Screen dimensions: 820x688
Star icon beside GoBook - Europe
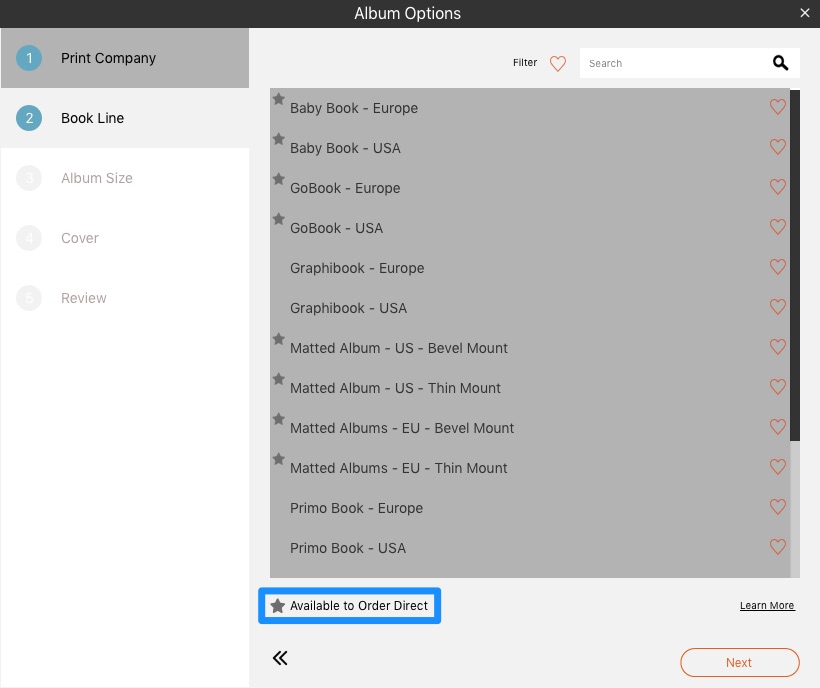[x=279, y=179]
